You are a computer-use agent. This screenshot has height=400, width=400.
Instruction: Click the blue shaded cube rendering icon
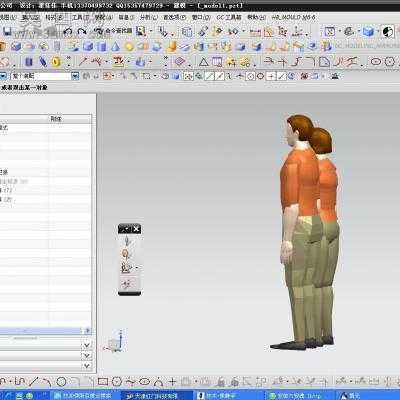(x=368, y=32)
